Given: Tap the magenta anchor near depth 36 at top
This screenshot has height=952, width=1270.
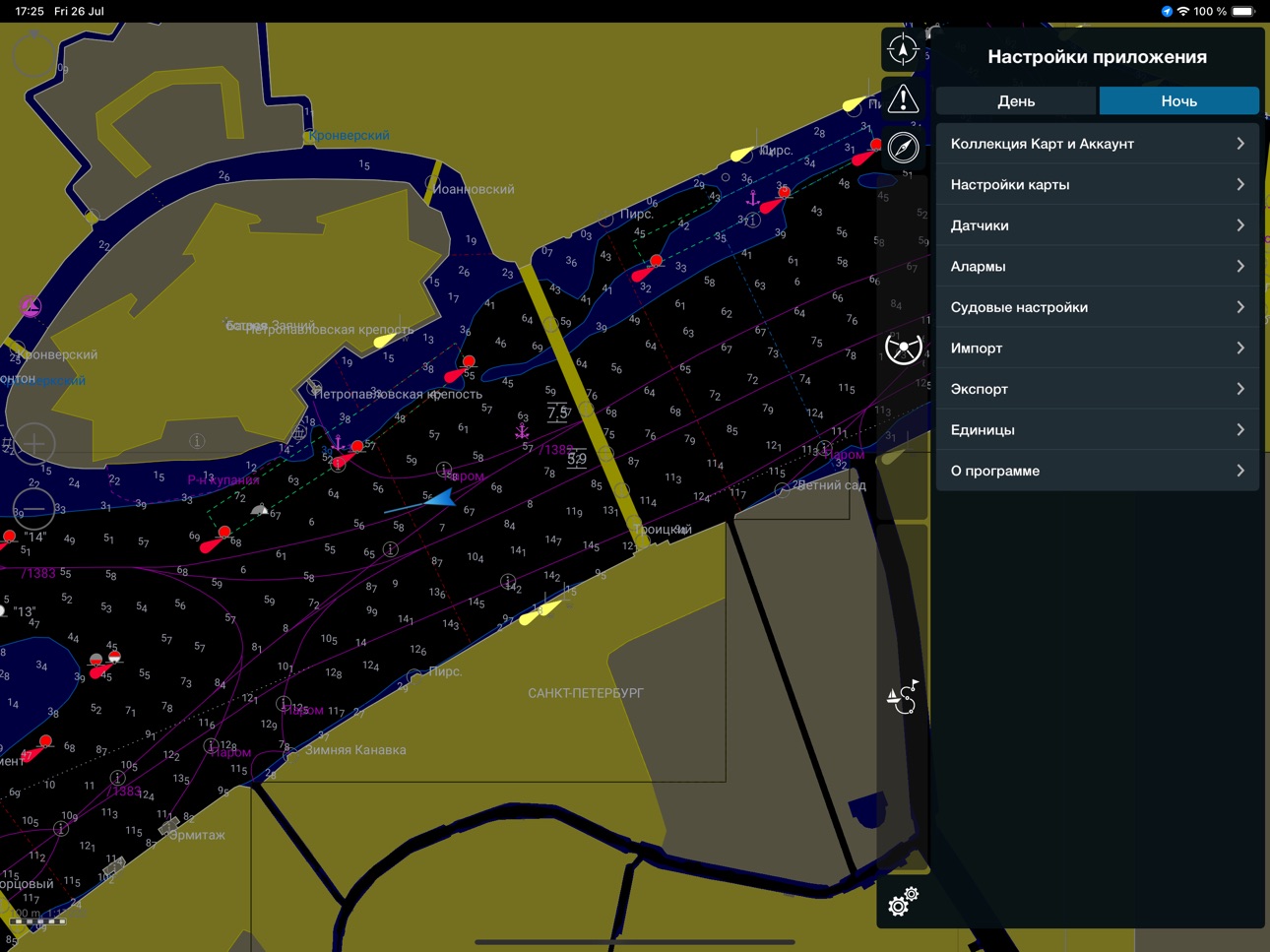Looking at the screenshot, I should tap(753, 198).
